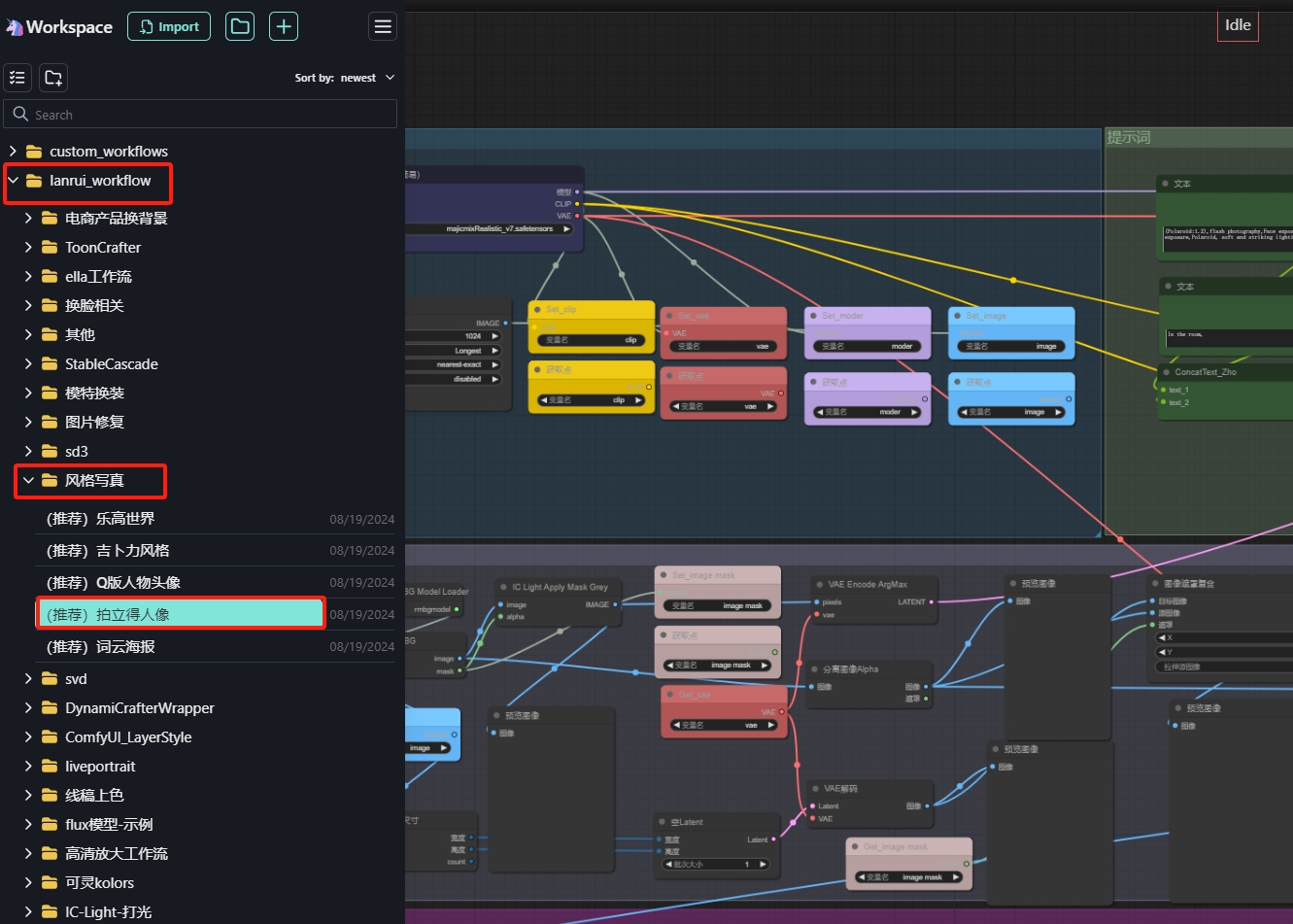Click the Search input field
This screenshot has width=1293, height=924.
200,114
